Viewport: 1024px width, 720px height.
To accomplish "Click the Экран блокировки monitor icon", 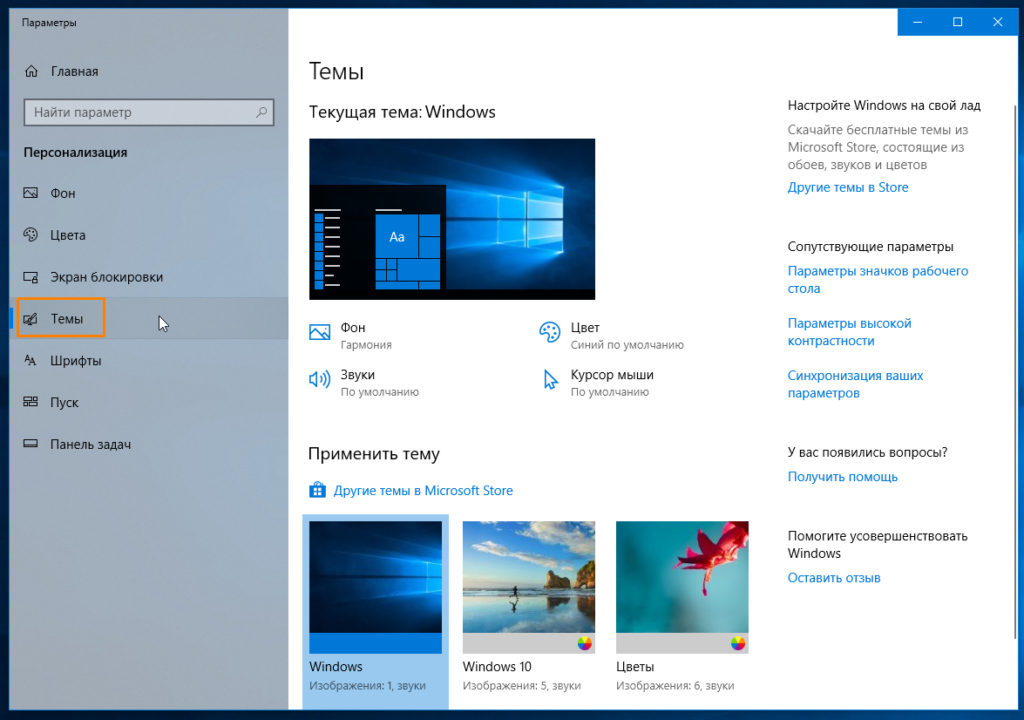I will point(31,277).
